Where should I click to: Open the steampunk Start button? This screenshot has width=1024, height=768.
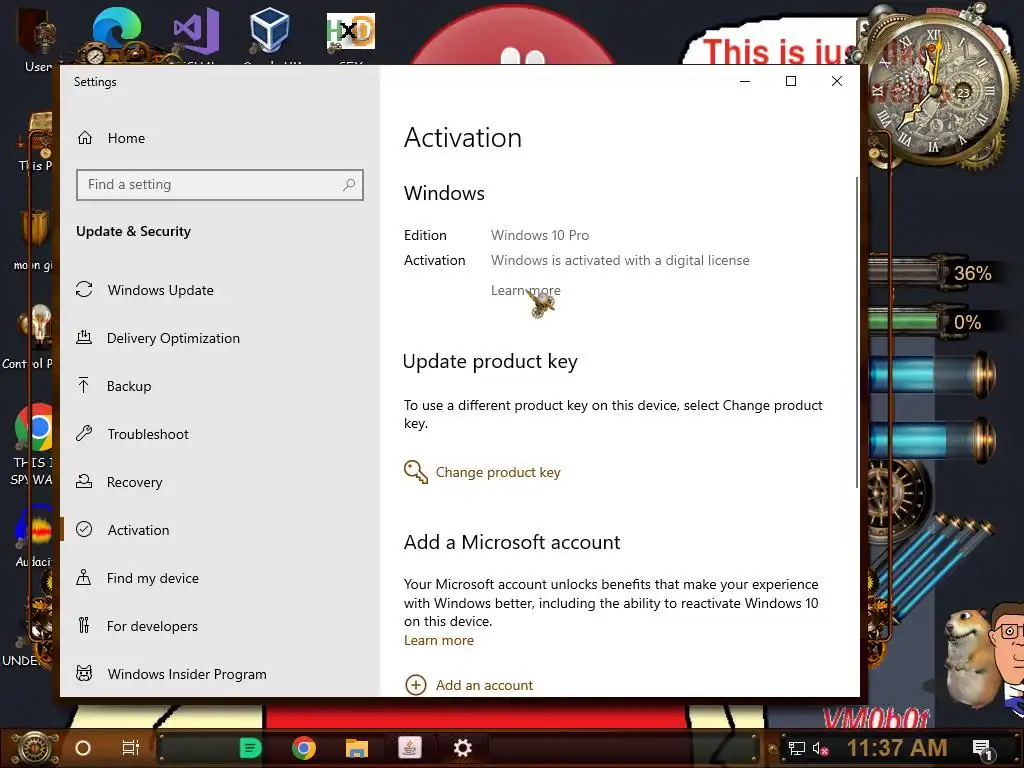(35, 748)
